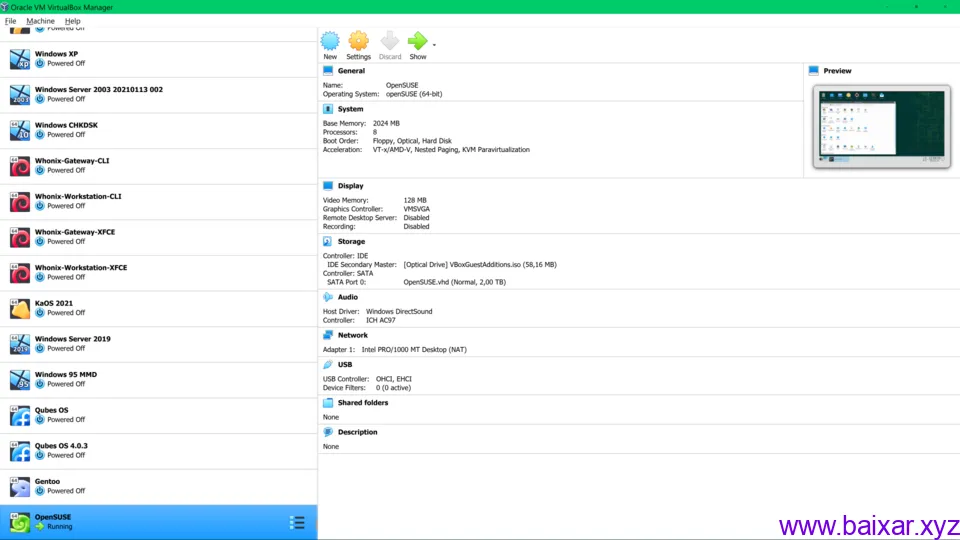The width and height of the screenshot is (960, 540).
Task: Click the KaOS 2021 OS icon
Action: point(20,308)
